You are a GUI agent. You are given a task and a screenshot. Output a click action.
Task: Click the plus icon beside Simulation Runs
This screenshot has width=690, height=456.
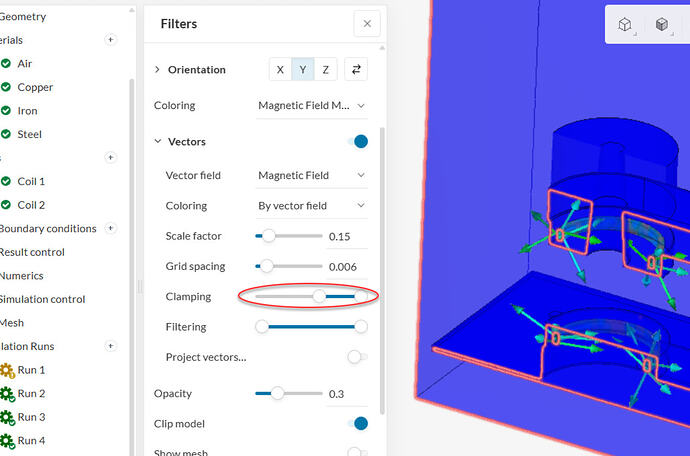point(110,346)
